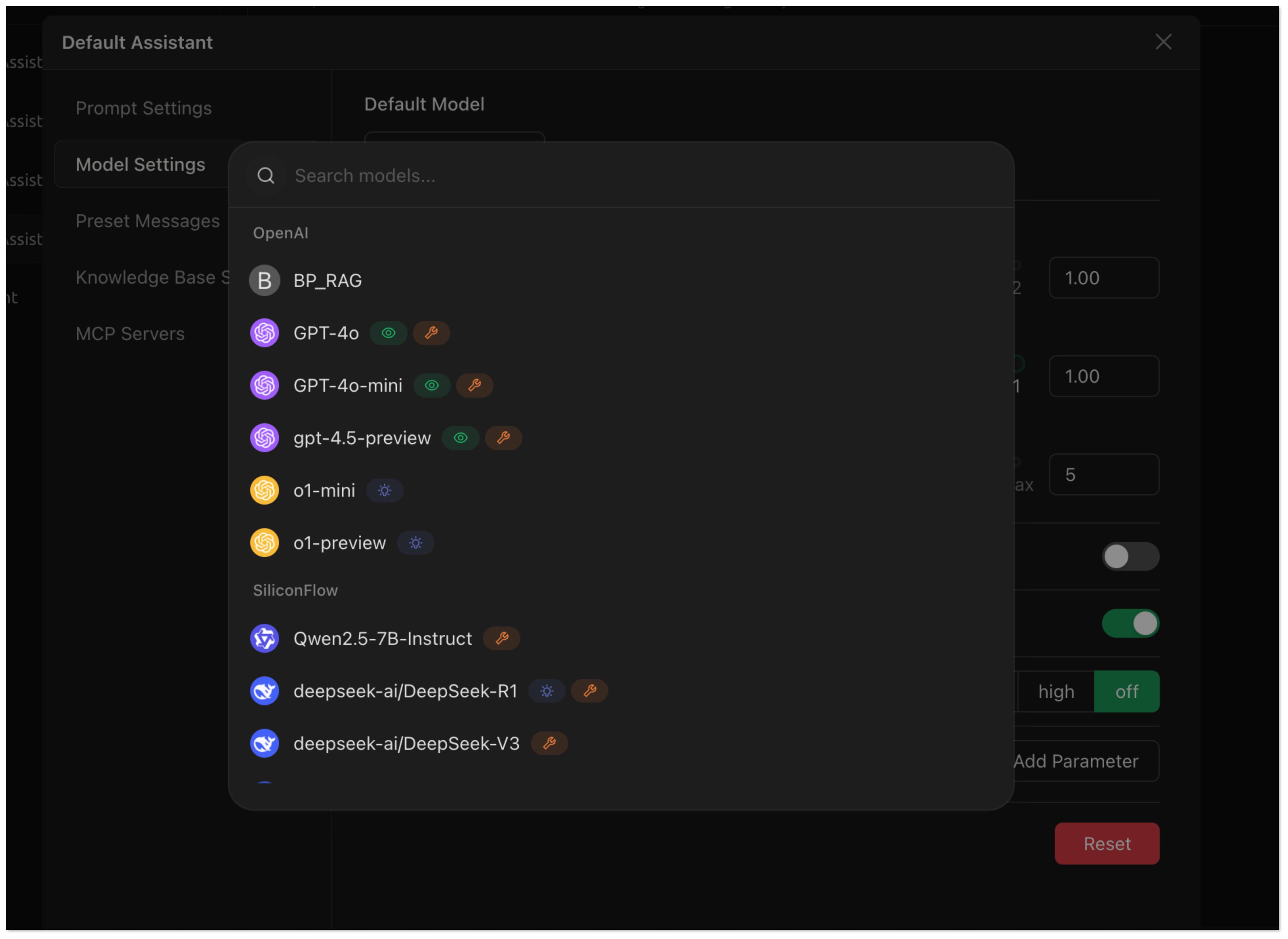Click the search magnifier icon
Viewport: 1288px width, 939px height.
tap(266, 176)
